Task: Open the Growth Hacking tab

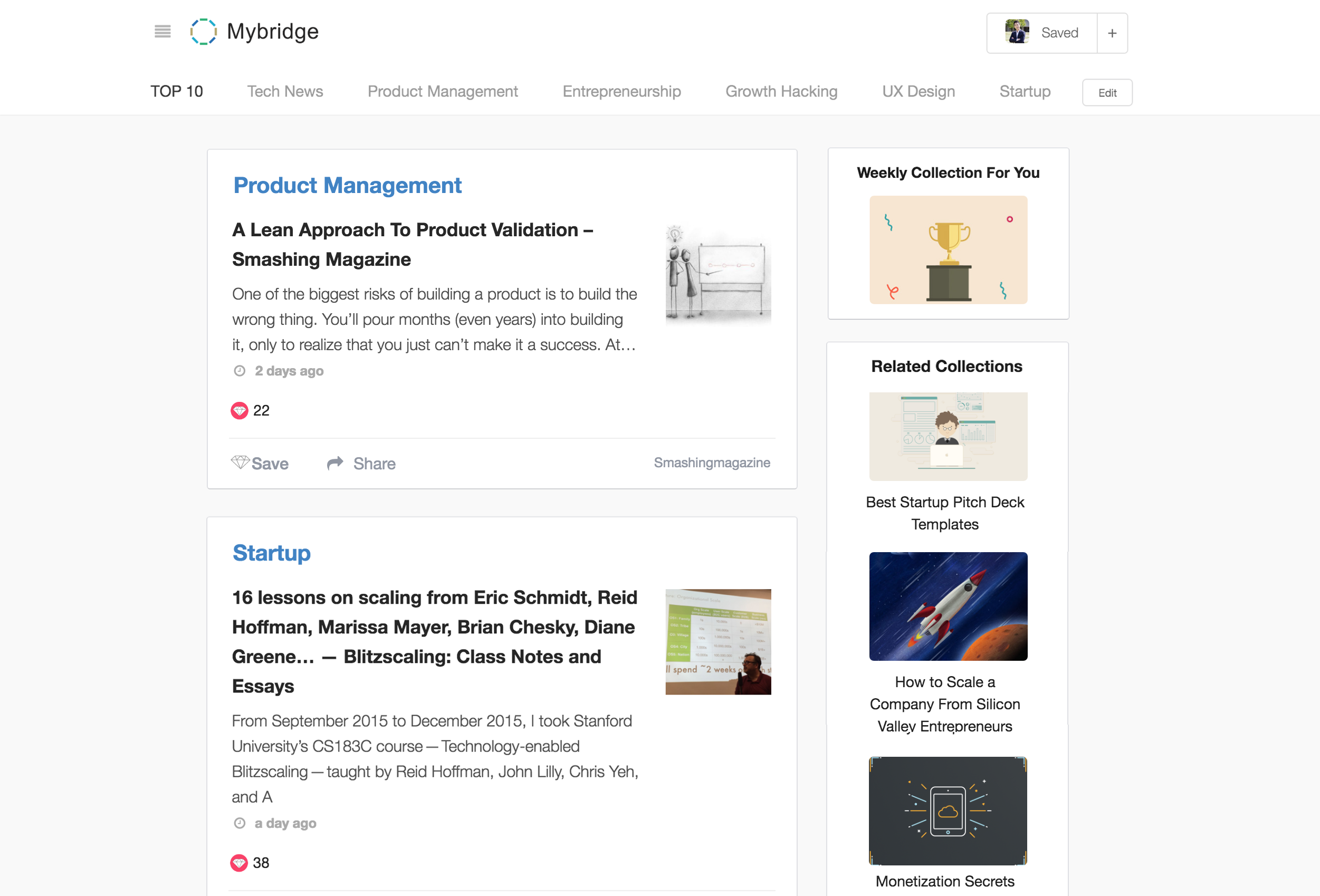Action: [781, 91]
